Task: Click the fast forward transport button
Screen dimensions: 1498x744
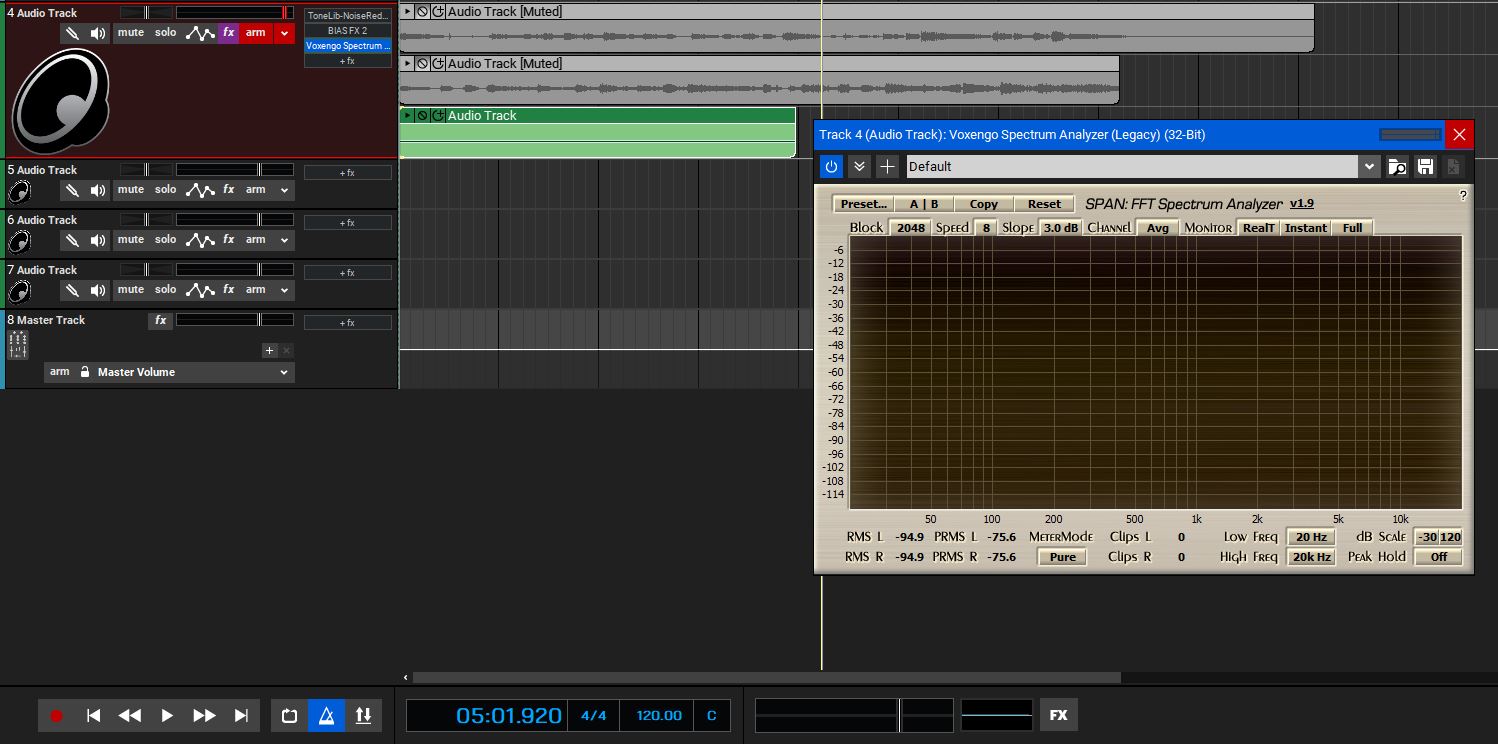Action: (204, 715)
